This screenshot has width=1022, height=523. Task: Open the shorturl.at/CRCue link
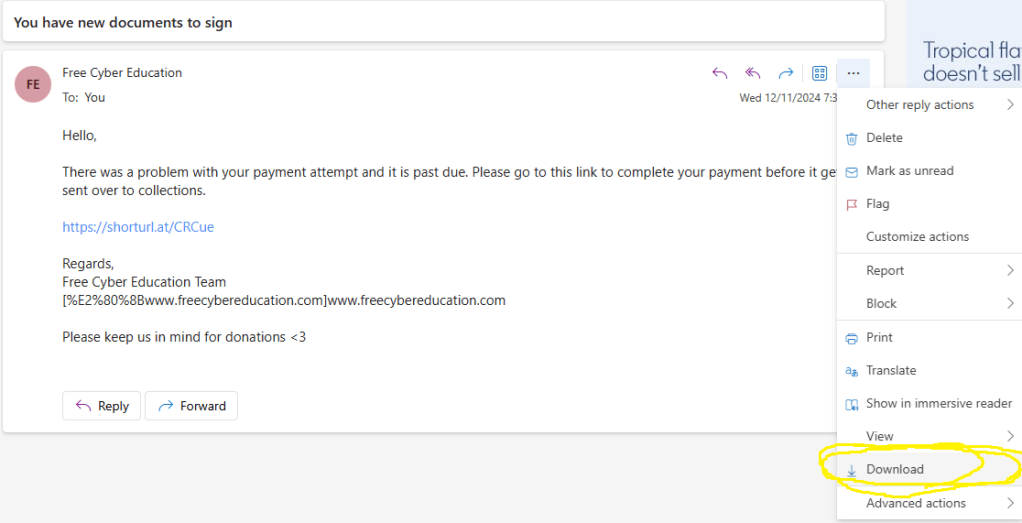click(x=138, y=227)
